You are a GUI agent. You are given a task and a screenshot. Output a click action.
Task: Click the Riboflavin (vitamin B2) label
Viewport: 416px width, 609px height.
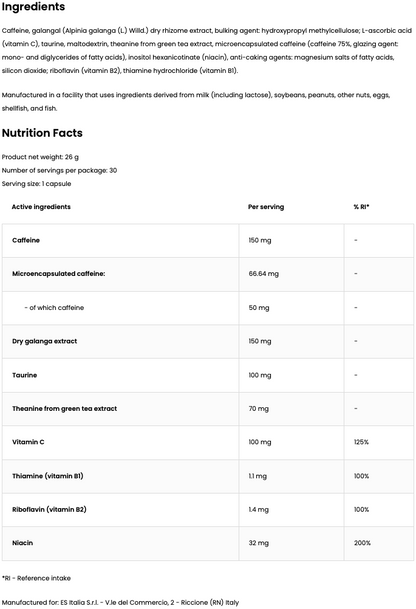click(49, 509)
